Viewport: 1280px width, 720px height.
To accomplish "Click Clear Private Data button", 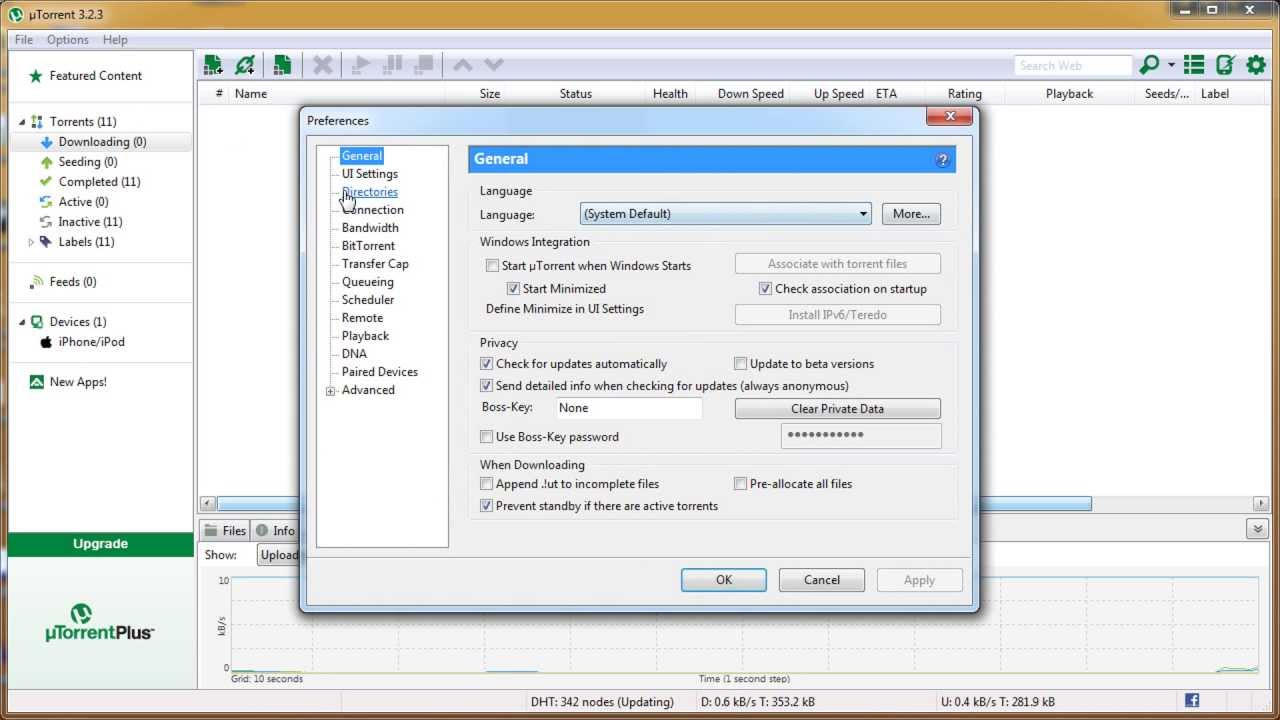I will (x=838, y=409).
